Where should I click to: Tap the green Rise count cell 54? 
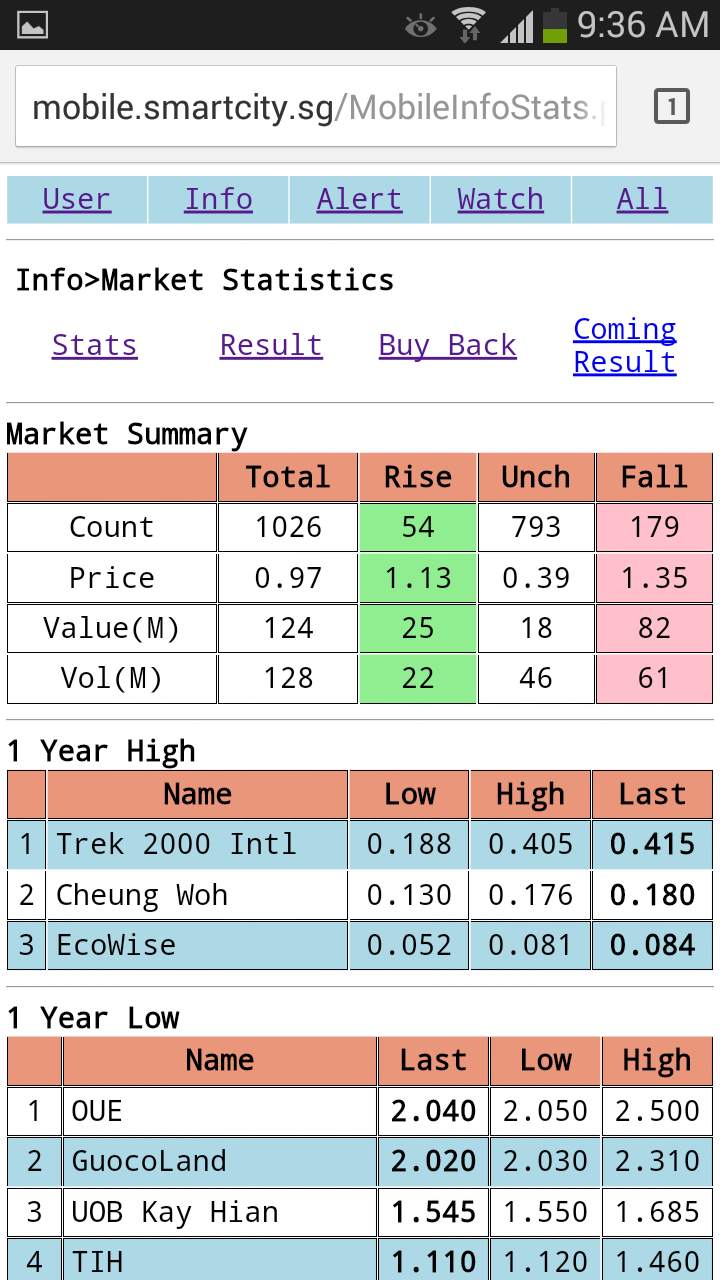[417, 528]
